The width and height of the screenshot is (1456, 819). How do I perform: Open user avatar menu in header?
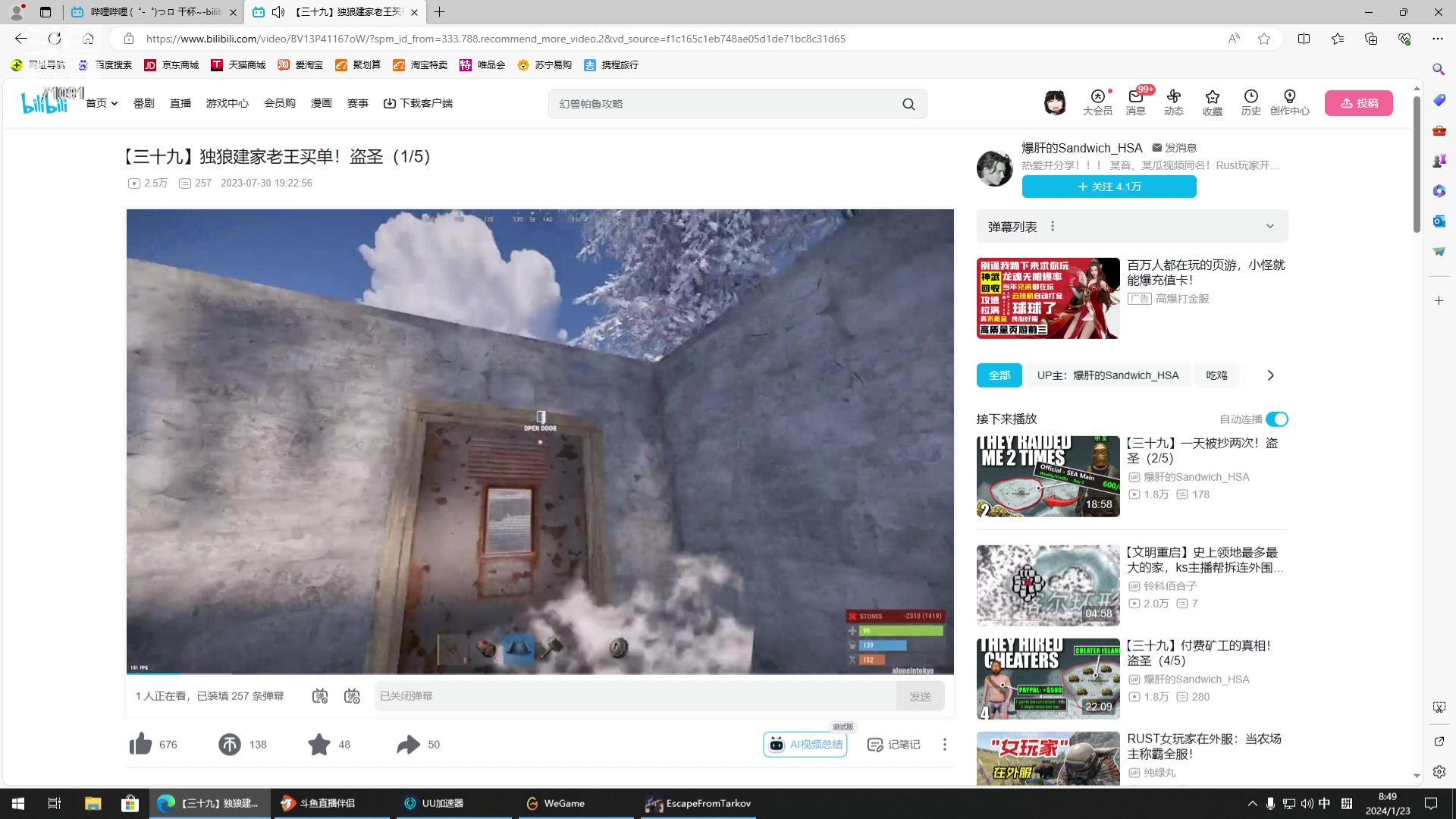pyautogui.click(x=1055, y=102)
